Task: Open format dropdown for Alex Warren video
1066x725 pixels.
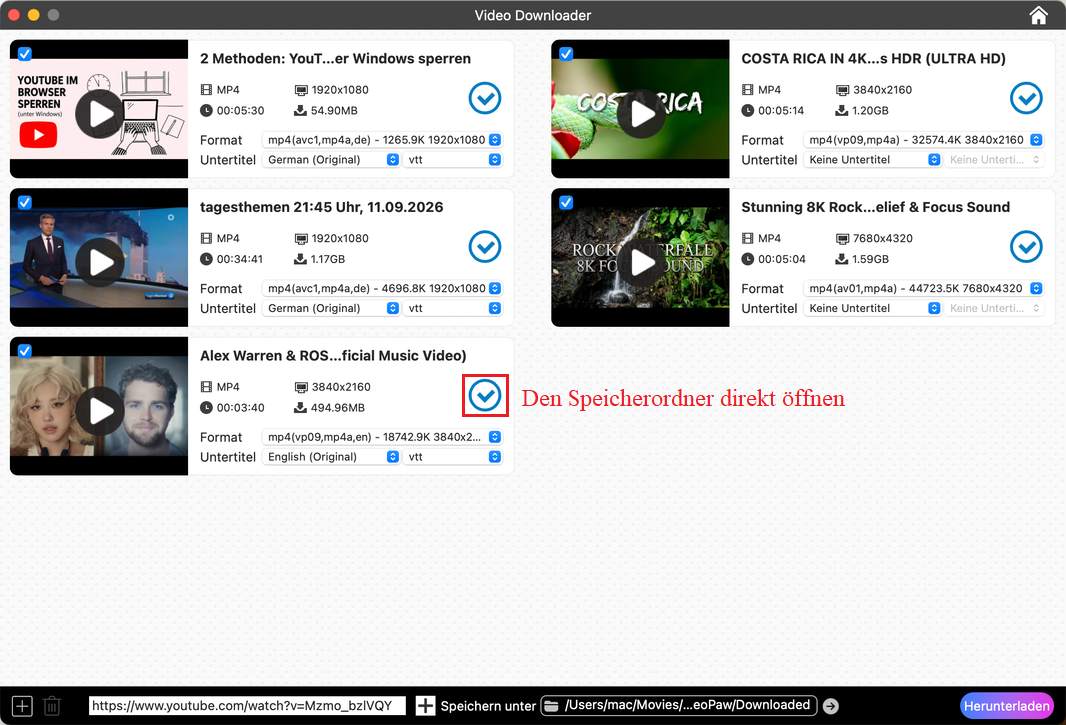Action: pyautogui.click(x=382, y=437)
